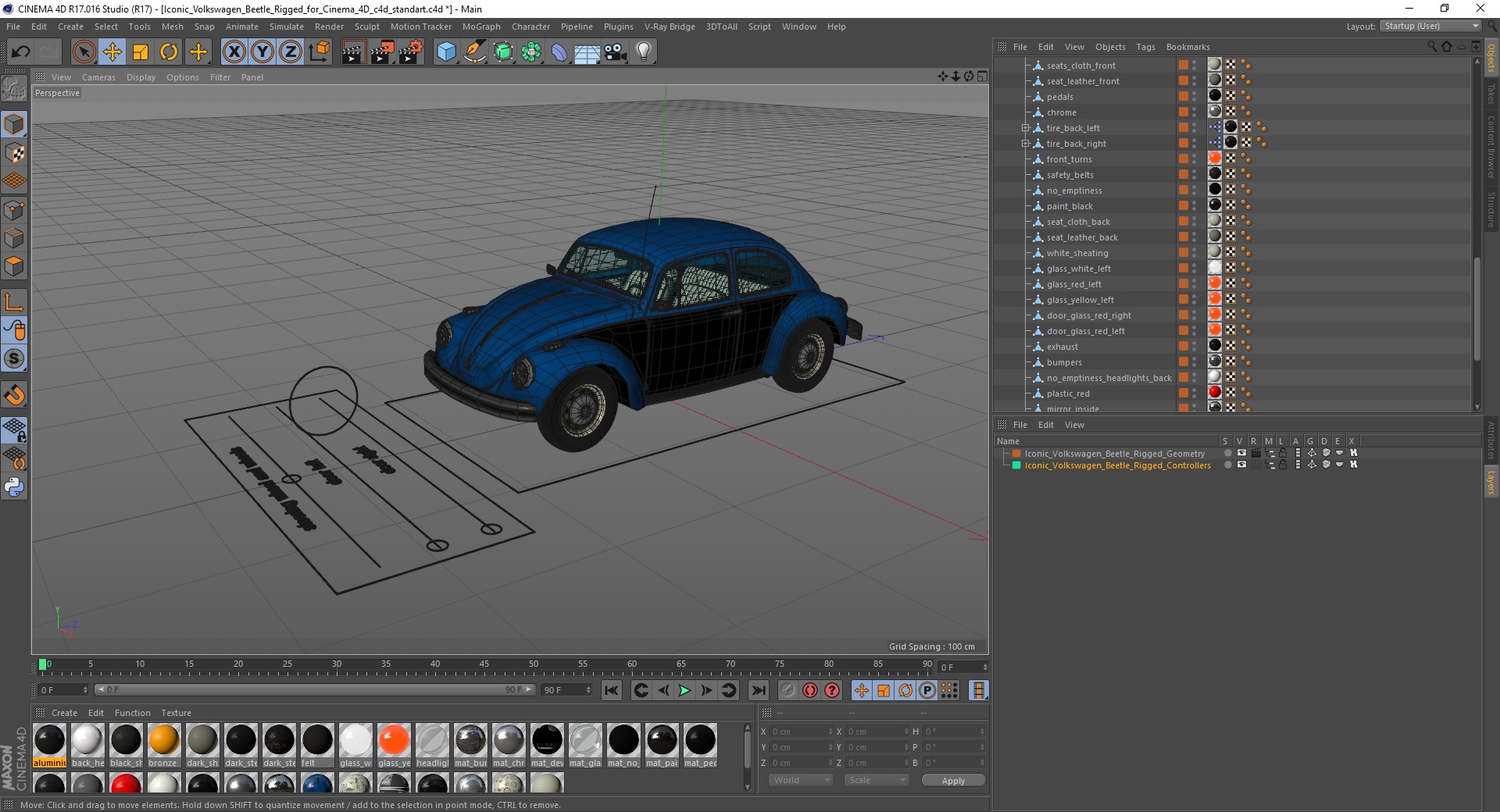Open the Bookmarks menu in Object Manager
The height and width of the screenshot is (812, 1500).
[x=1187, y=47]
